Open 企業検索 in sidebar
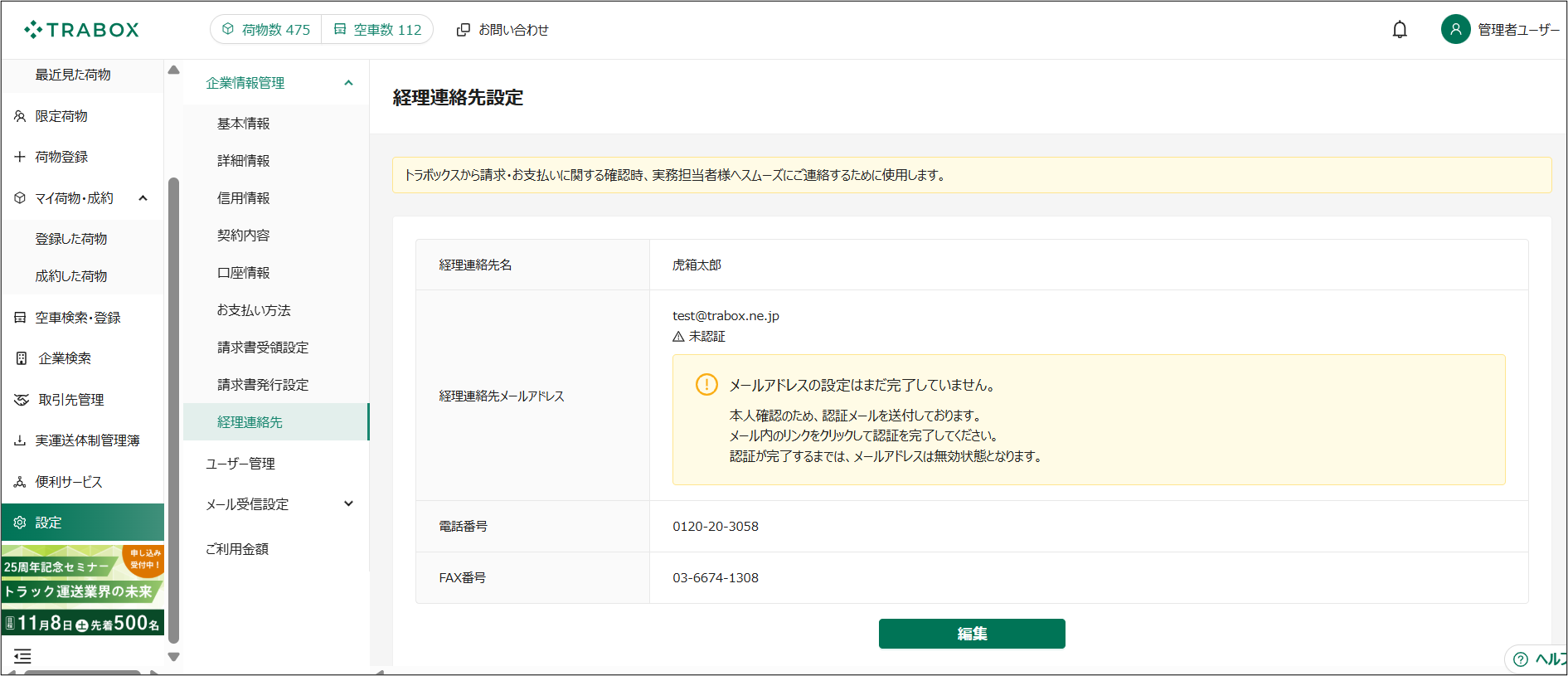This screenshot has height=676, width=1568. click(x=65, y=358)
